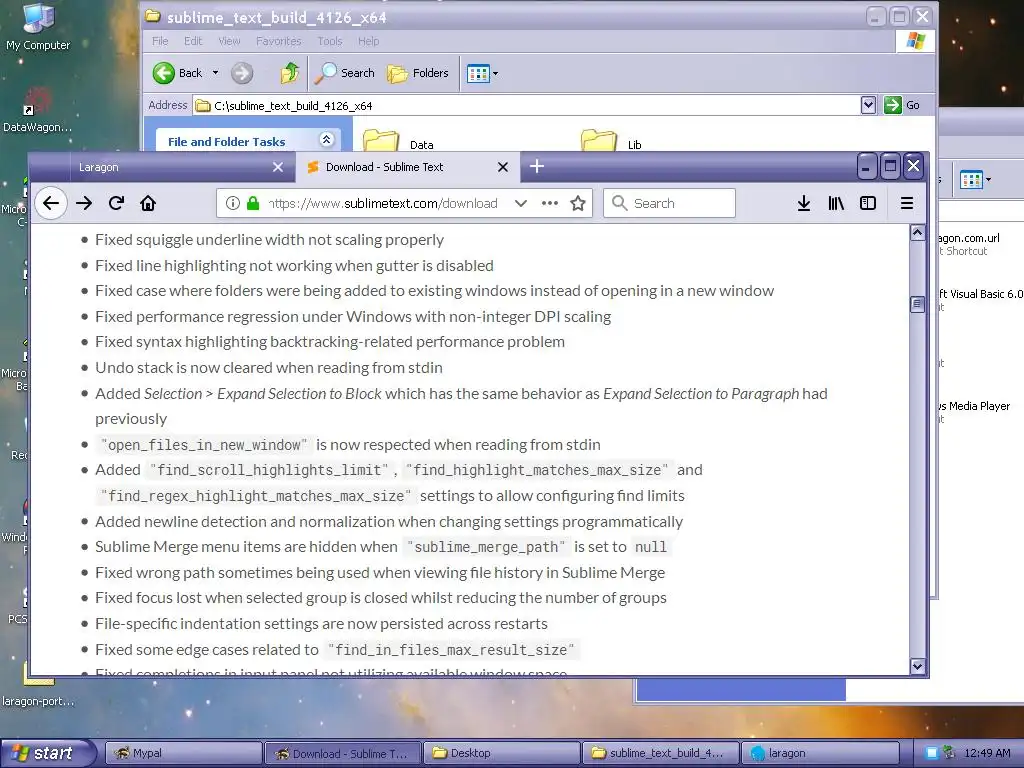Click the green padlock security icon
1024x768 pixels.
[x=253, y=203]
